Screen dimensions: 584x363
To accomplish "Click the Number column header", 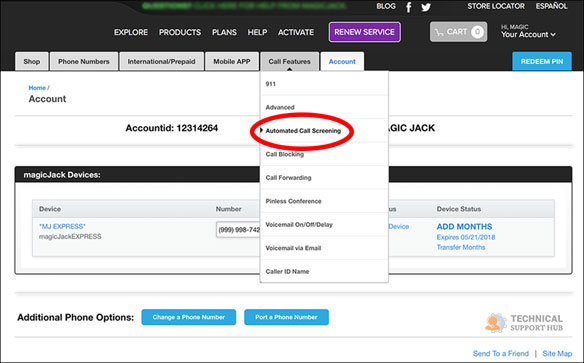I will pyautogui.click(x=228, y=209).
